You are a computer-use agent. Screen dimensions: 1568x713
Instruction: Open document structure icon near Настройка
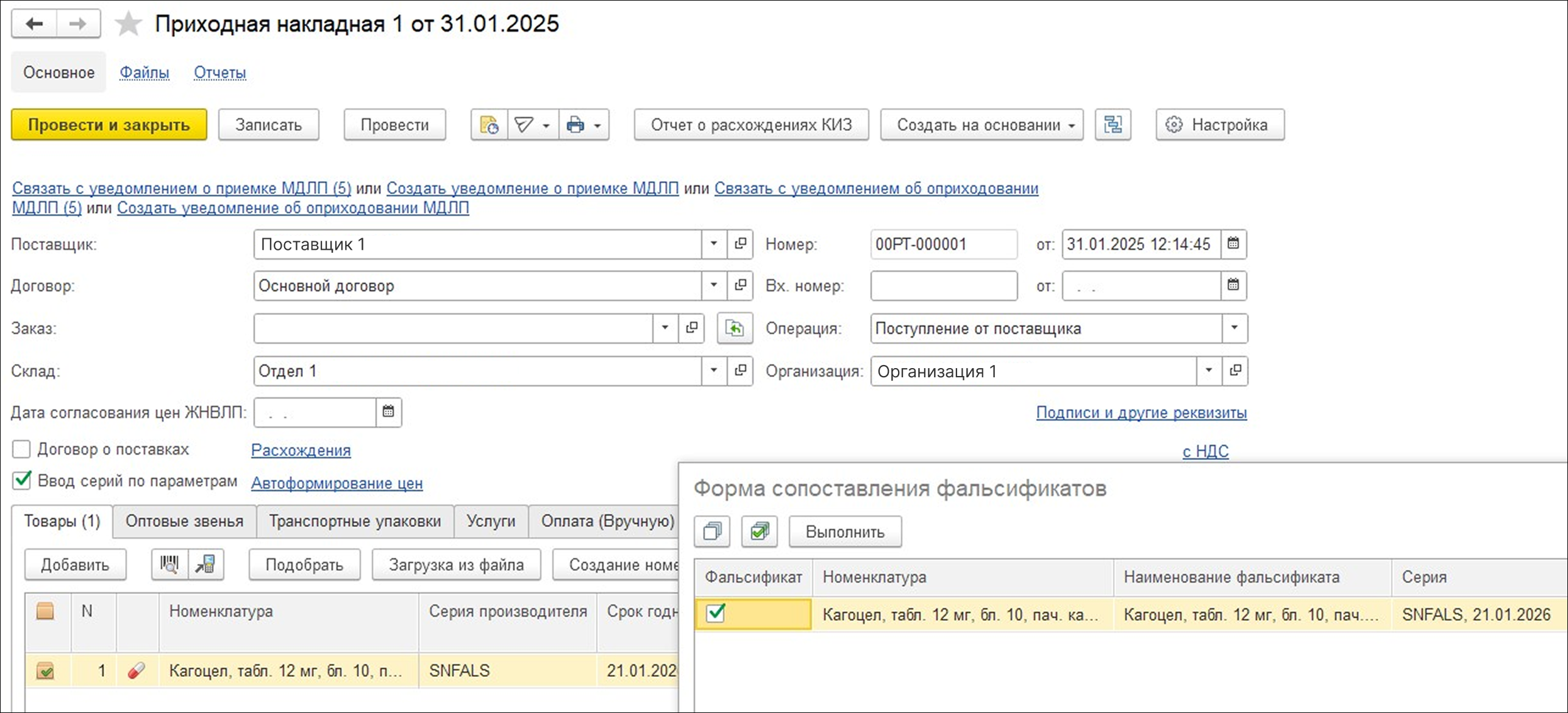pyautogui.click(x=1113, y=125)
